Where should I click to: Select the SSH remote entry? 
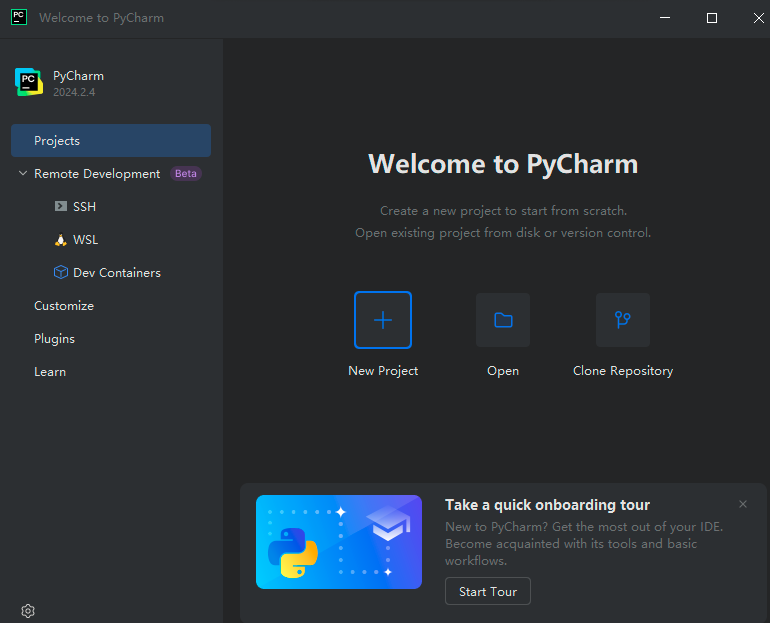tap(84, 207)
